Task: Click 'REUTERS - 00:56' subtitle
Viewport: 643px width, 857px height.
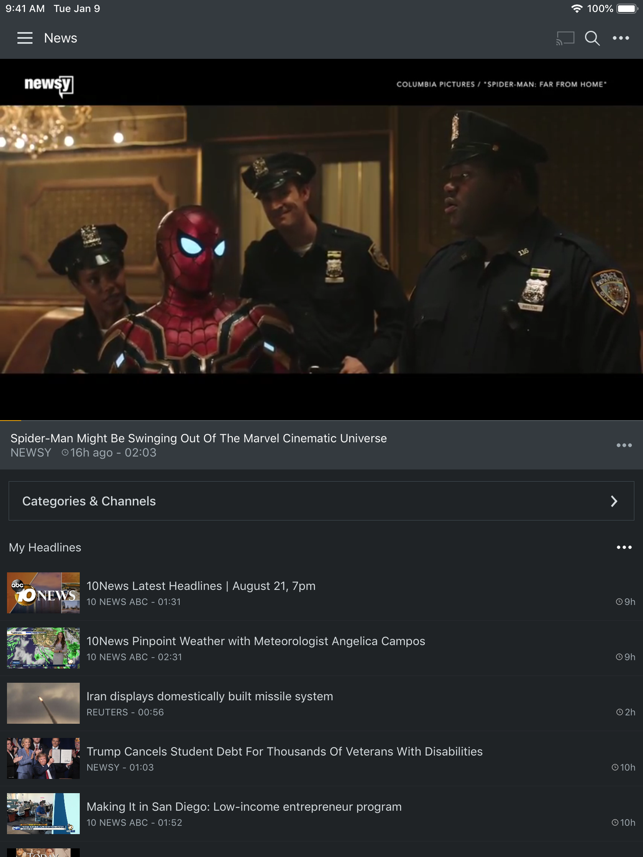Action: (125, 712)
